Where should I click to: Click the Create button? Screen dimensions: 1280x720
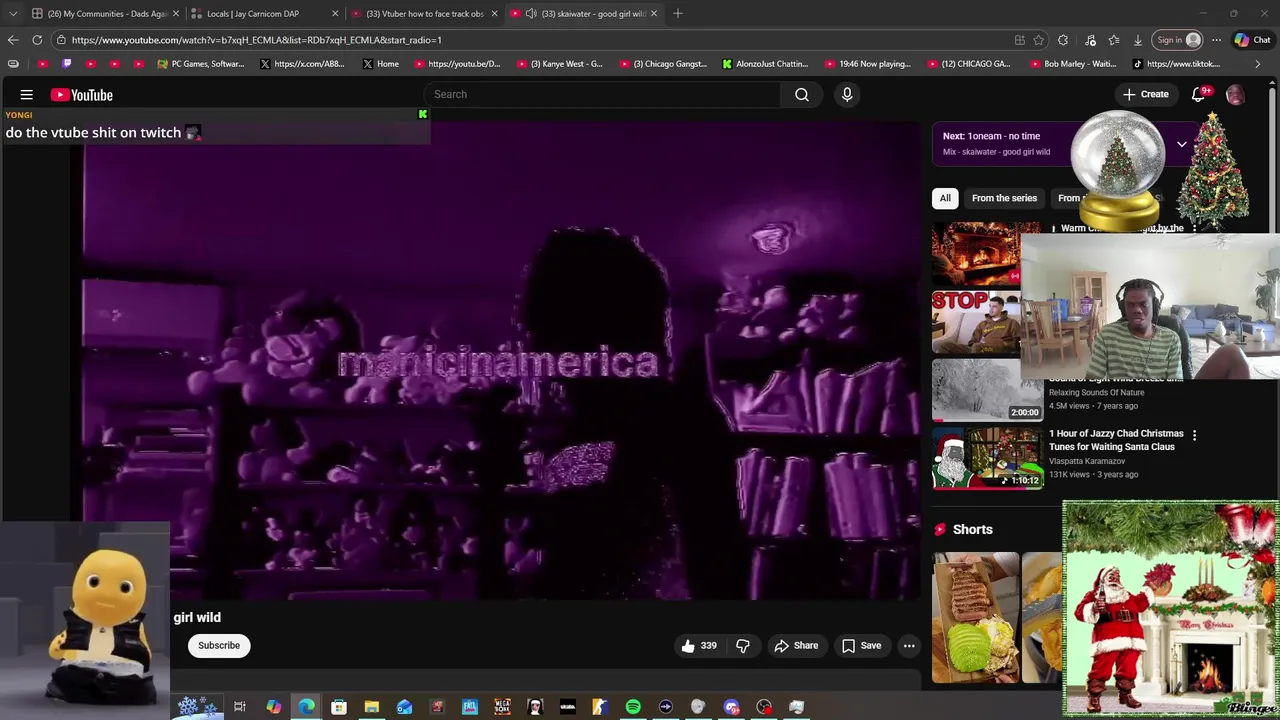click(x=1145, y=94)
